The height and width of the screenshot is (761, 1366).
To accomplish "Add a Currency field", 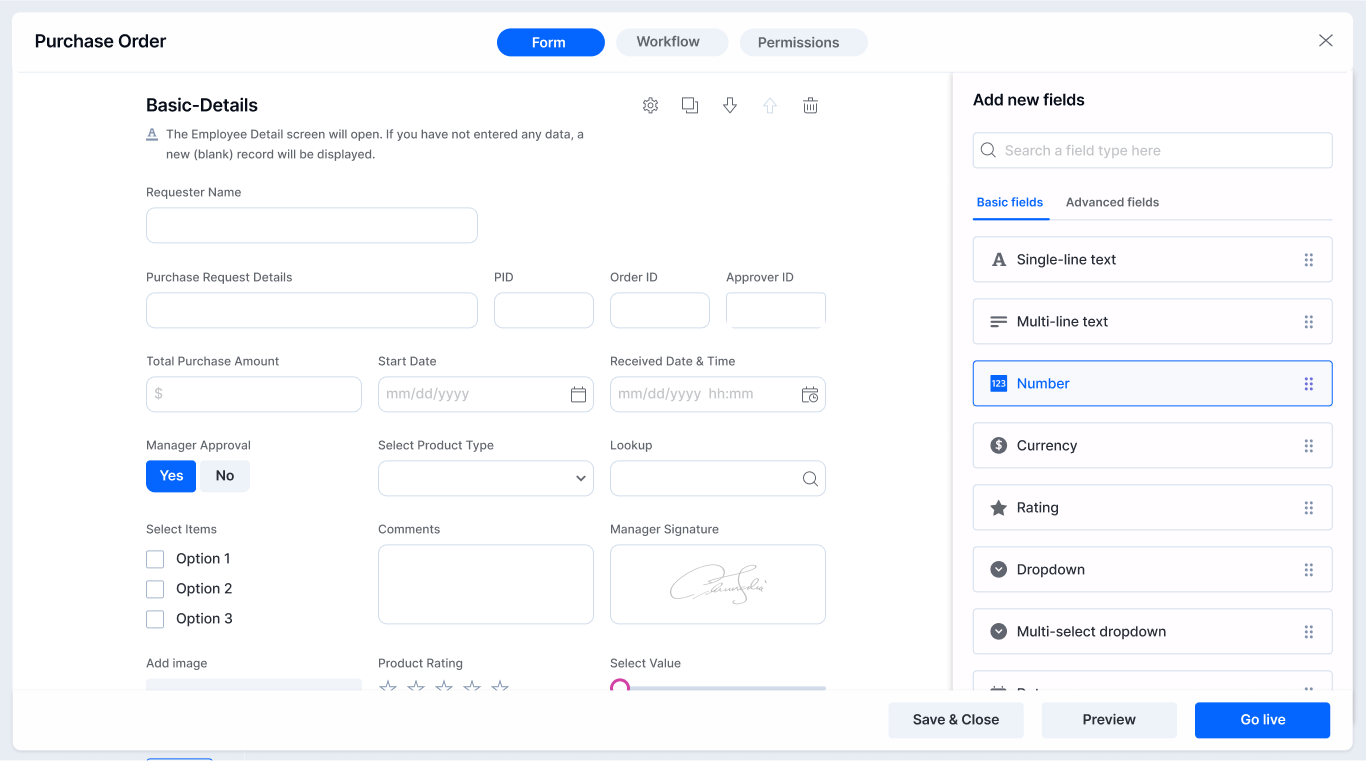I will click(1152, 446).
